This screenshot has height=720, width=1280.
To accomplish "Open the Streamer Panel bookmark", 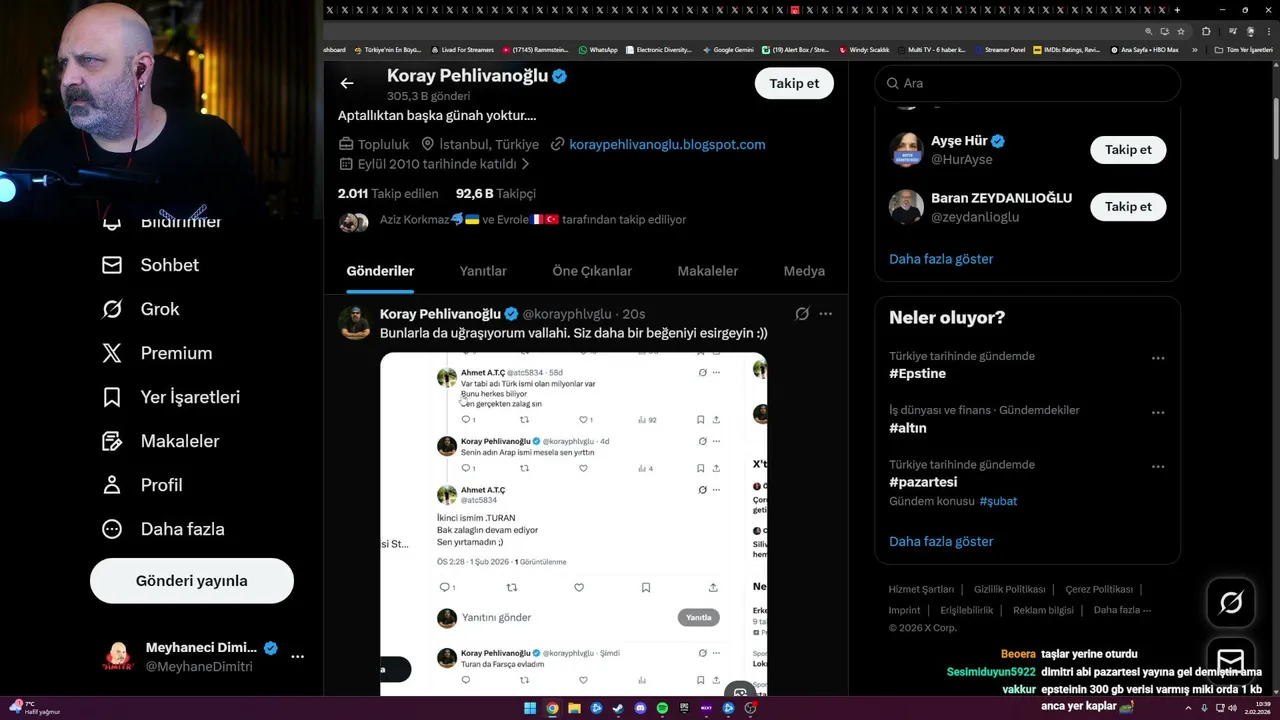I will (999, 49).
